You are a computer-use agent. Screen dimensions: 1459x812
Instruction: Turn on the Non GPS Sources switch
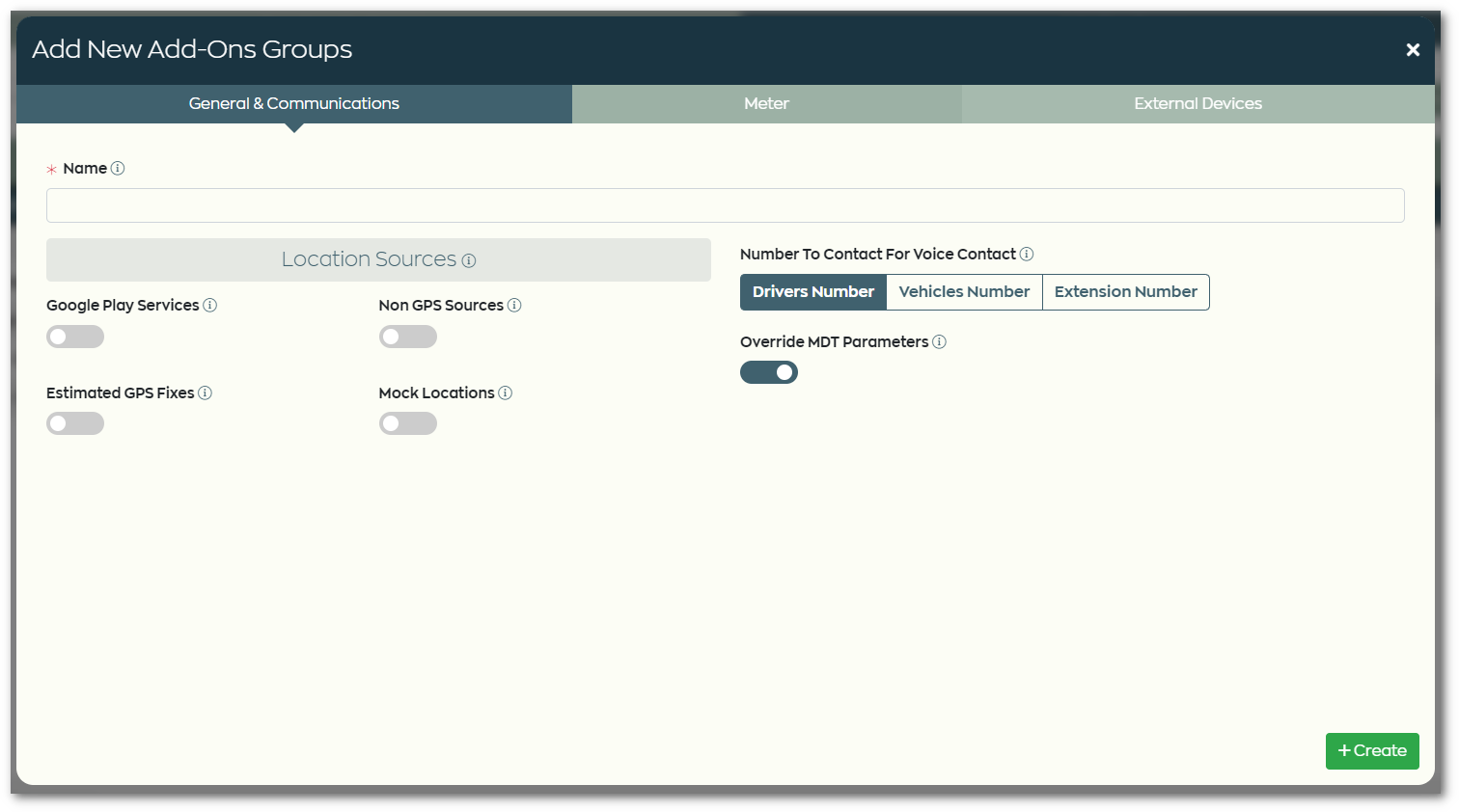click(x=408, y=337)
